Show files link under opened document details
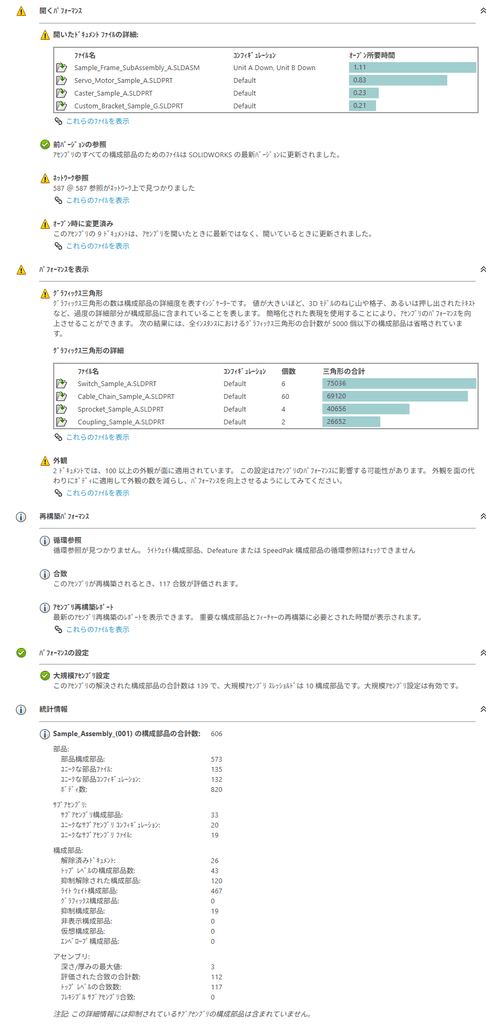 click(x=97, y=121)
